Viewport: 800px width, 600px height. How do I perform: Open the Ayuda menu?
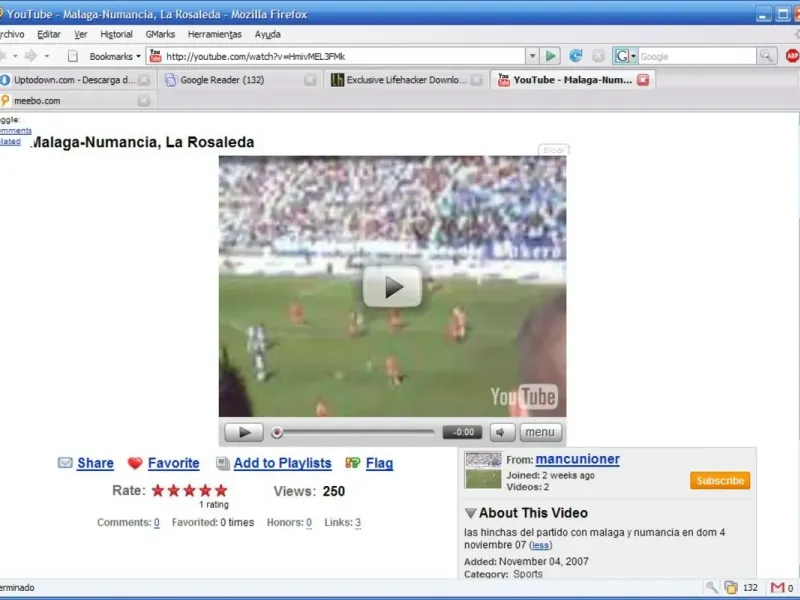click(x=268, y=34)
